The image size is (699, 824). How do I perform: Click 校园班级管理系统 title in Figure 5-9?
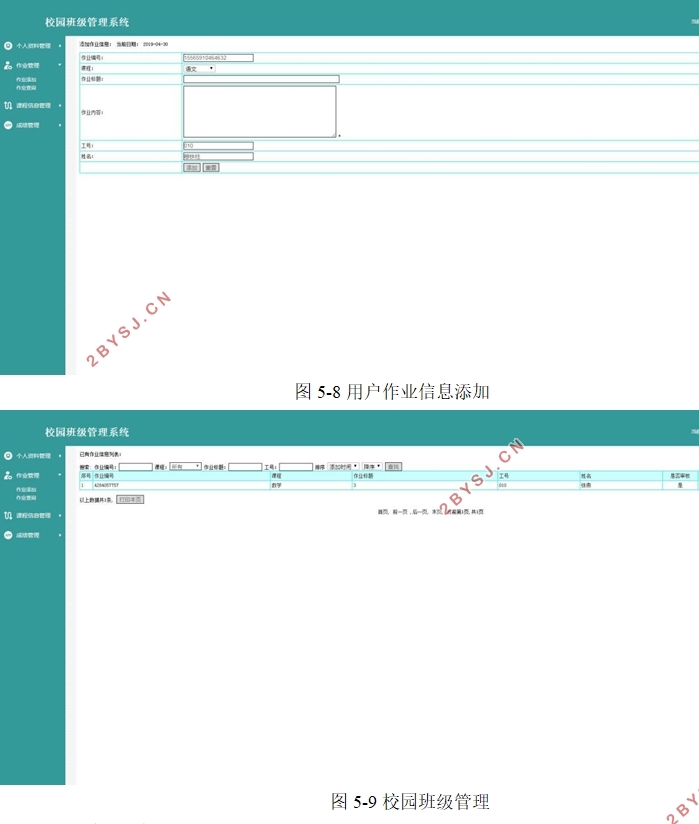click(x=87, y=432)
